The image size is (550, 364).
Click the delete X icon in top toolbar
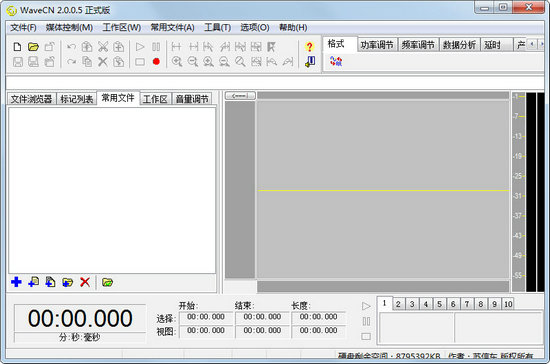point(103,62)
